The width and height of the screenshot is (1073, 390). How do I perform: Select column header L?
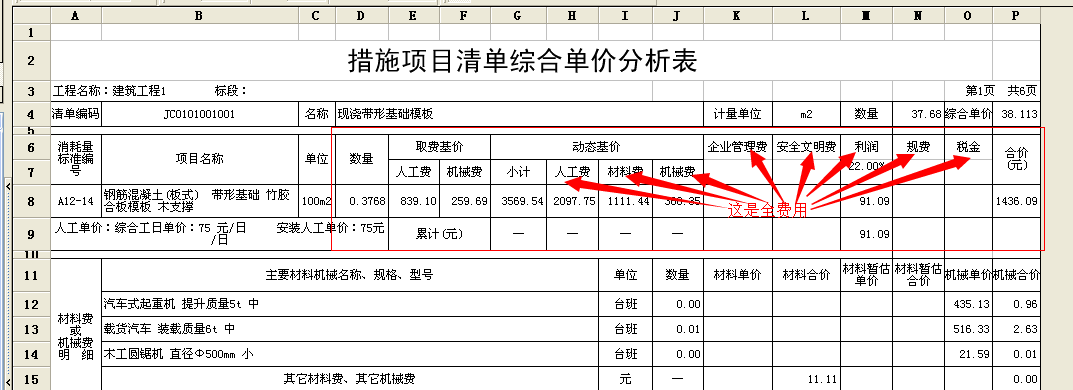806,16
